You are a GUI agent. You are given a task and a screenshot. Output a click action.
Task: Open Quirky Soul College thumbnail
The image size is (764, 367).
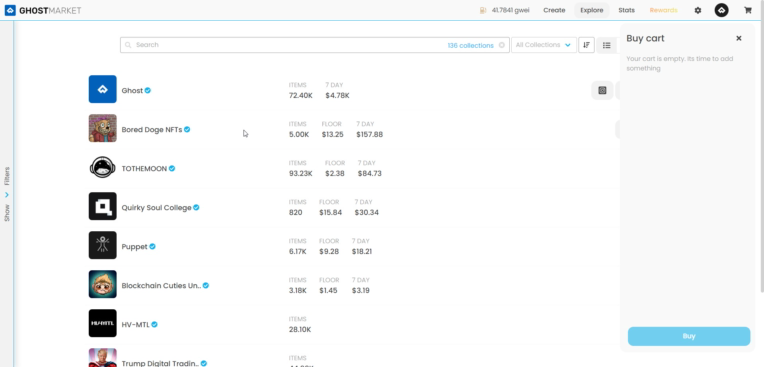point(102,206)
